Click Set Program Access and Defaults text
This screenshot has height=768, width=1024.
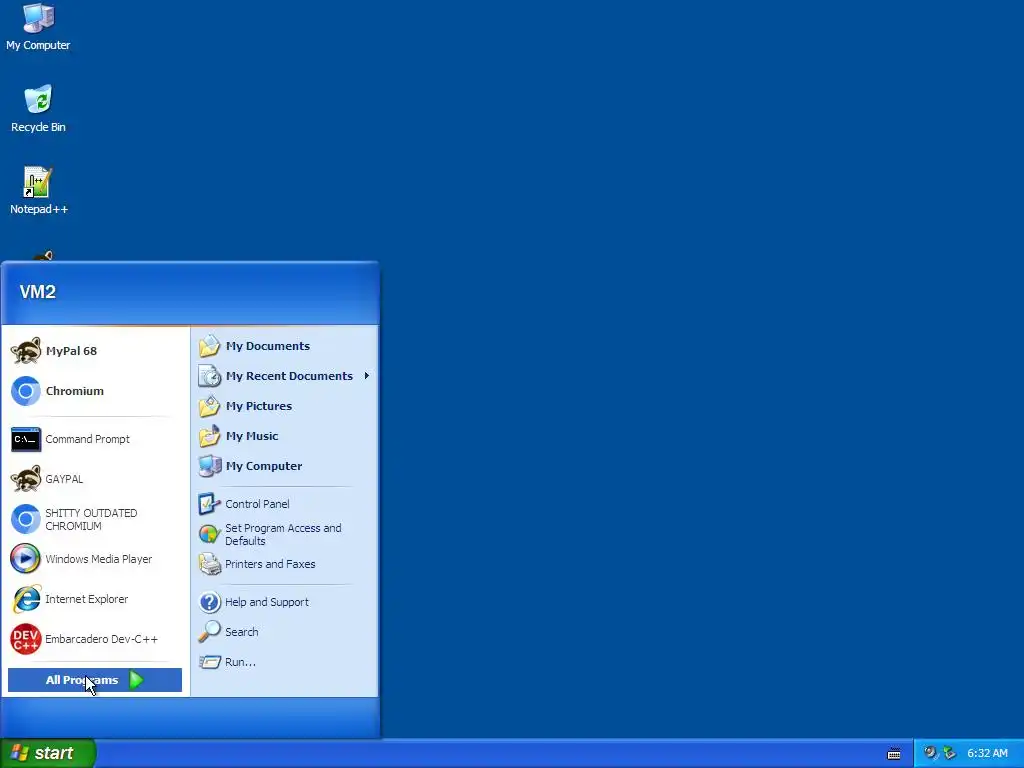click(283, 534)
